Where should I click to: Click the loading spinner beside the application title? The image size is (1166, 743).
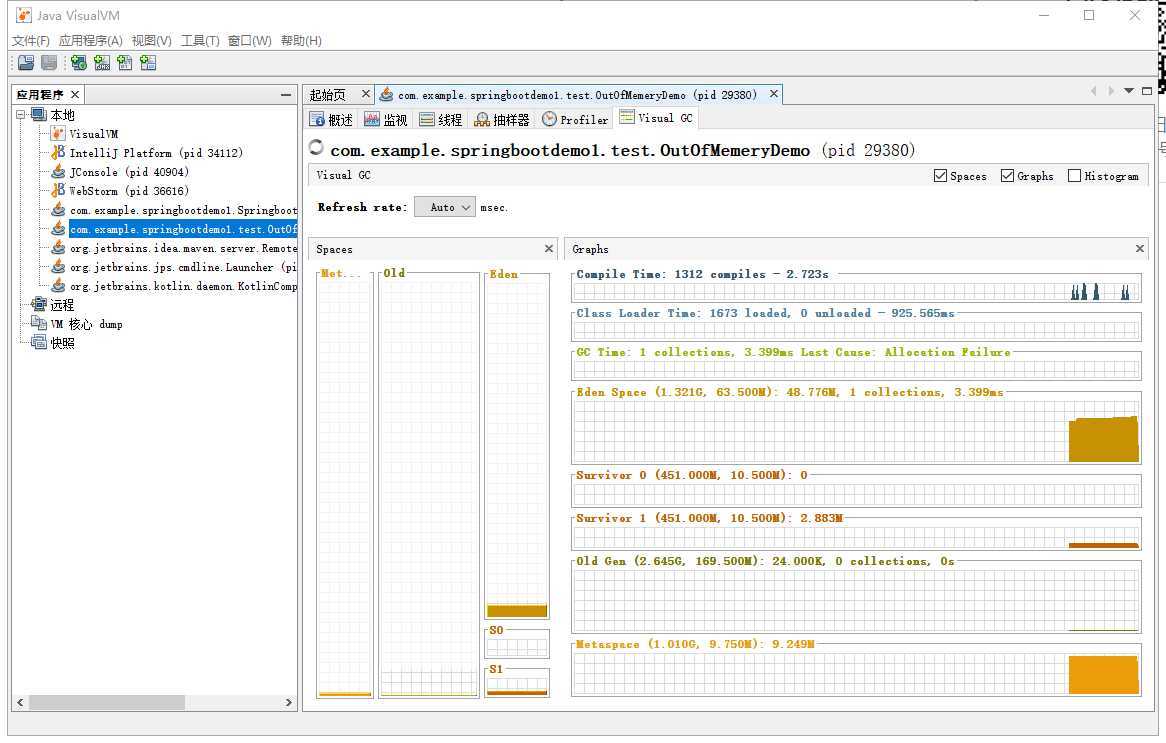click(x=316, y=147)
